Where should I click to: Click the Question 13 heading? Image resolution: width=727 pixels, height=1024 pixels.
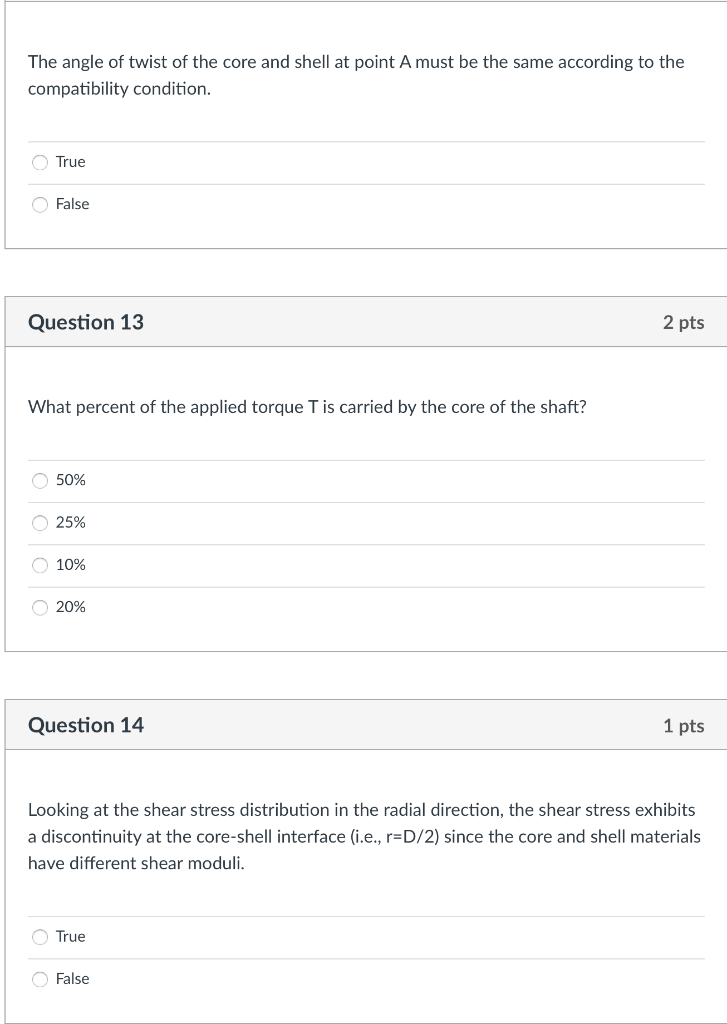(x=86, y=322)
